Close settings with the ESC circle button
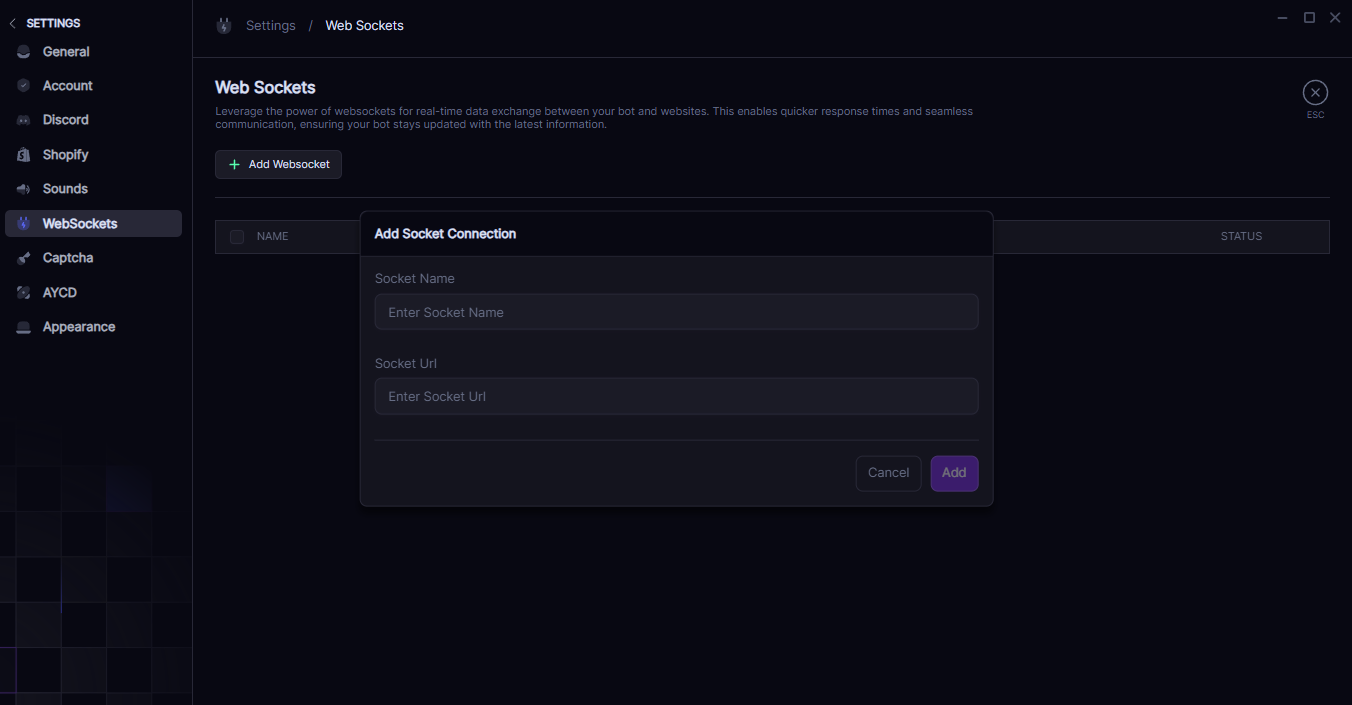The height and width of the screenshot is (705, 1352). (x=1315, y=93)
